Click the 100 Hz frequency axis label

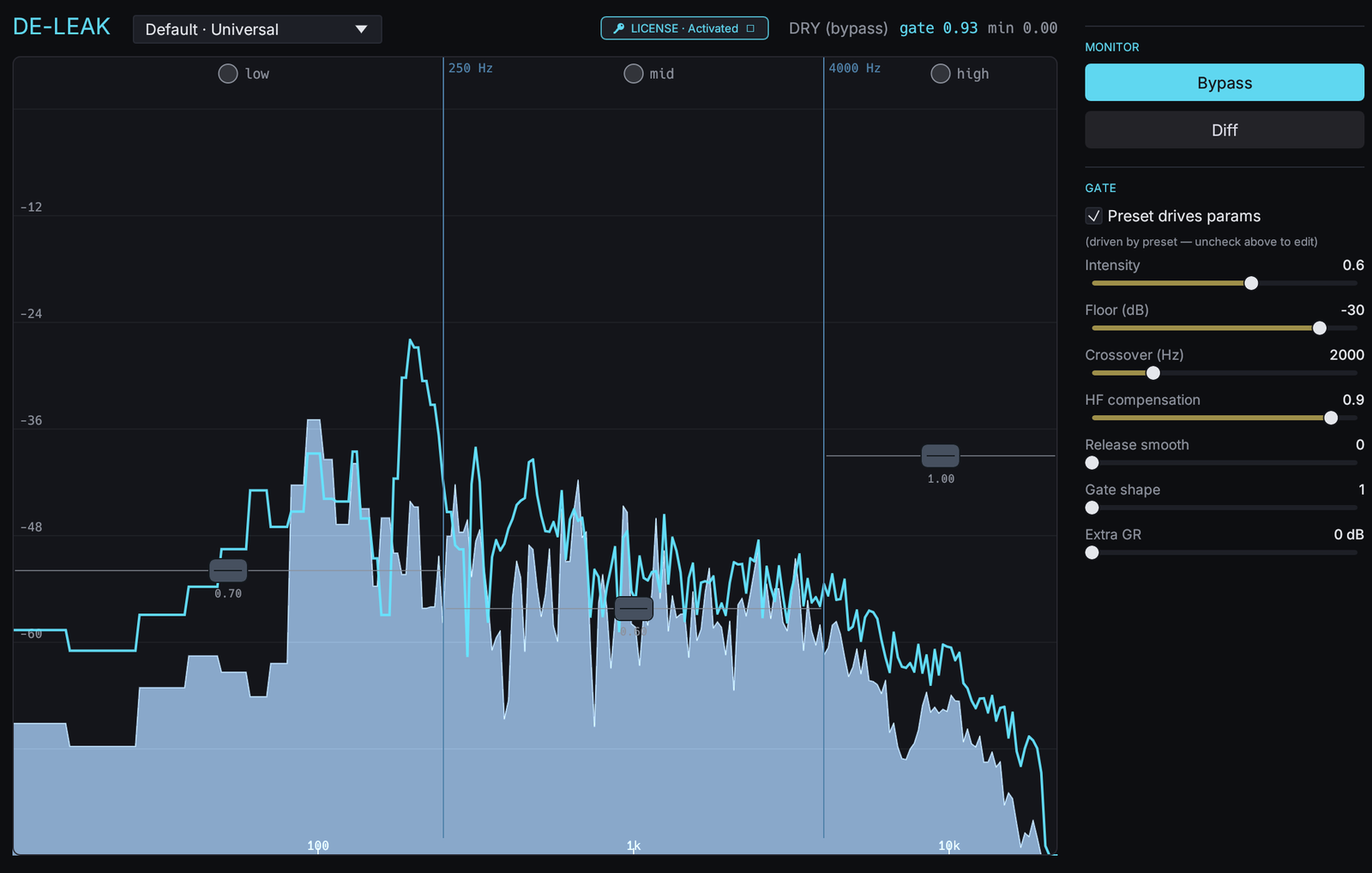pos(318,846)
